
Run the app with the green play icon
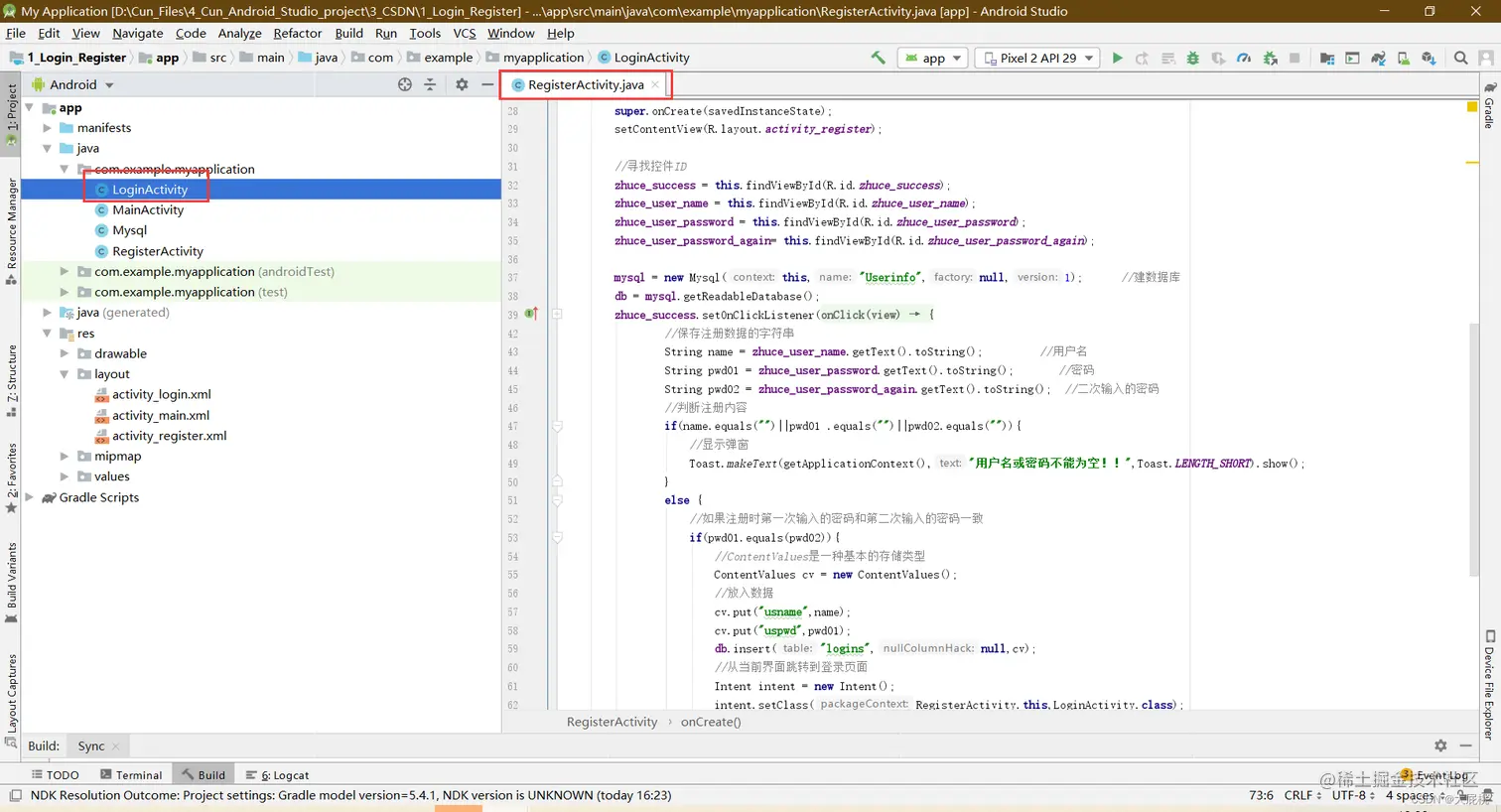click(x=1117, y=58)
